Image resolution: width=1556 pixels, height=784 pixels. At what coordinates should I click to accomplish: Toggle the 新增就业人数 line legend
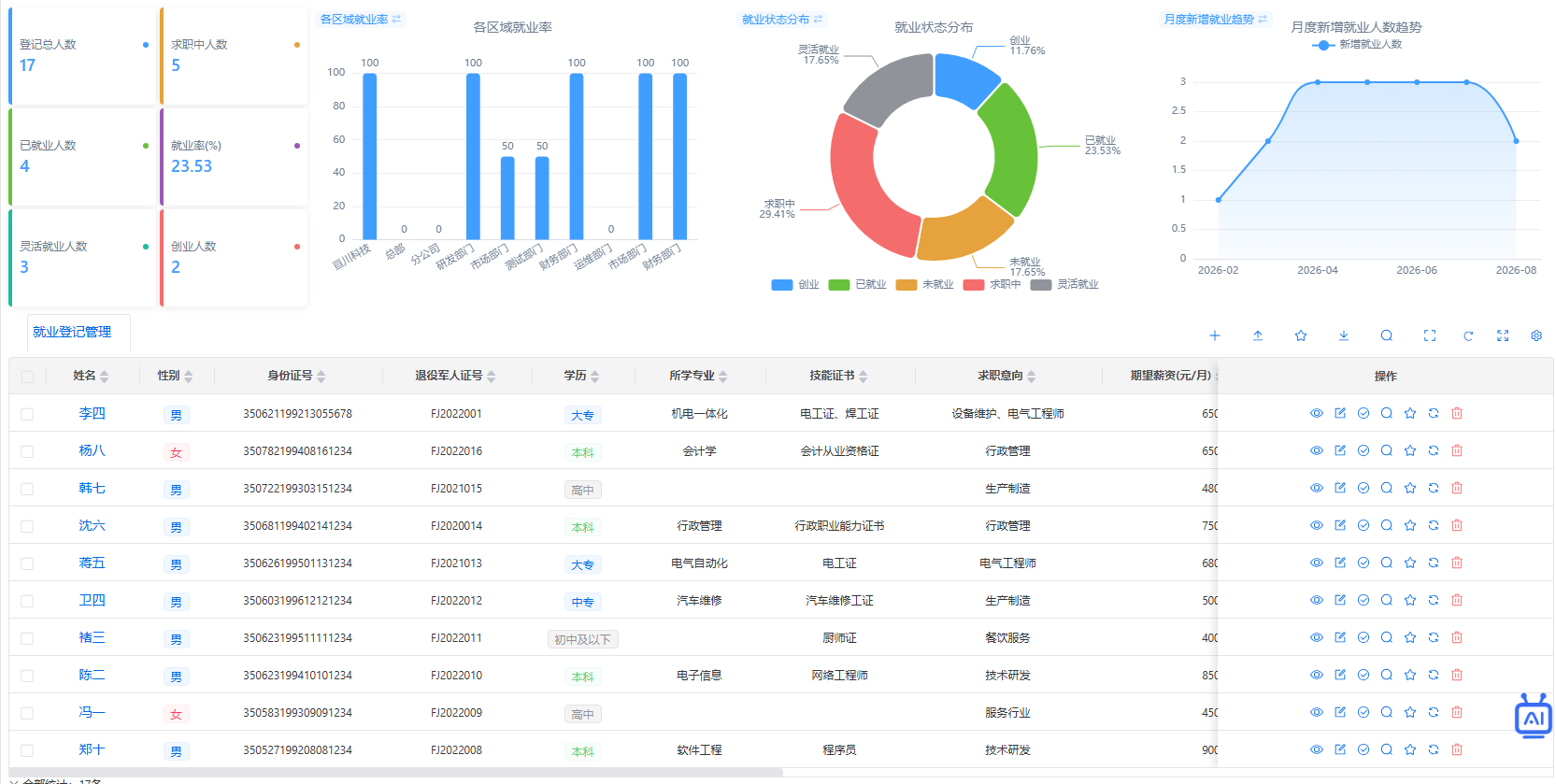point(1357,45)
